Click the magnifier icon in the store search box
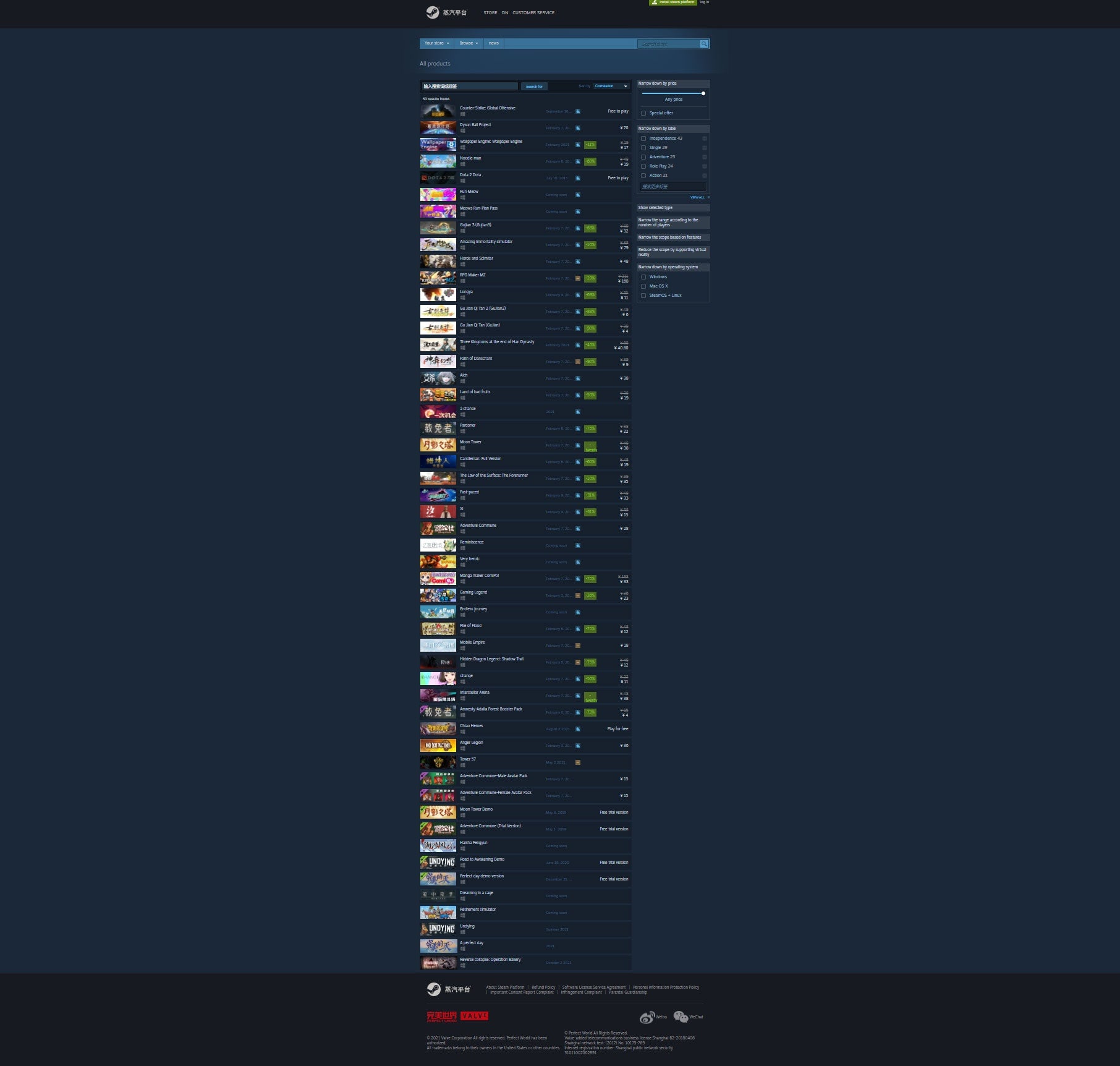The height and width of the screenshot is (1066, 1120). click(704, 43)
